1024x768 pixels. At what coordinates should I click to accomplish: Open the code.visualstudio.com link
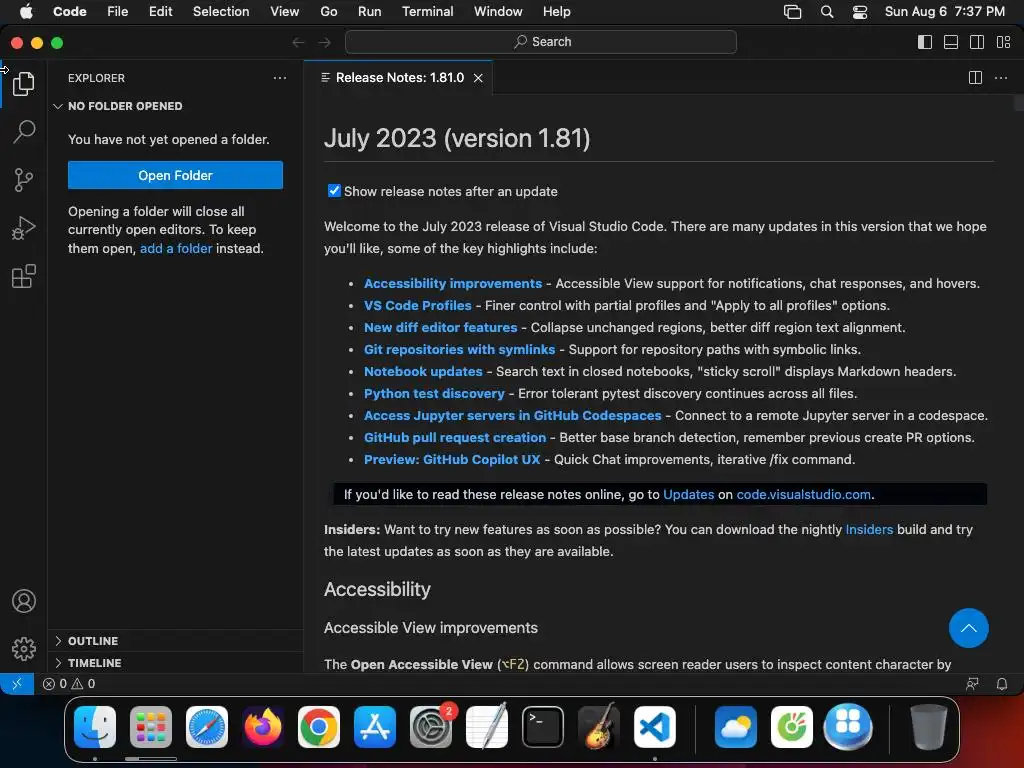click(x=803, y=494)
